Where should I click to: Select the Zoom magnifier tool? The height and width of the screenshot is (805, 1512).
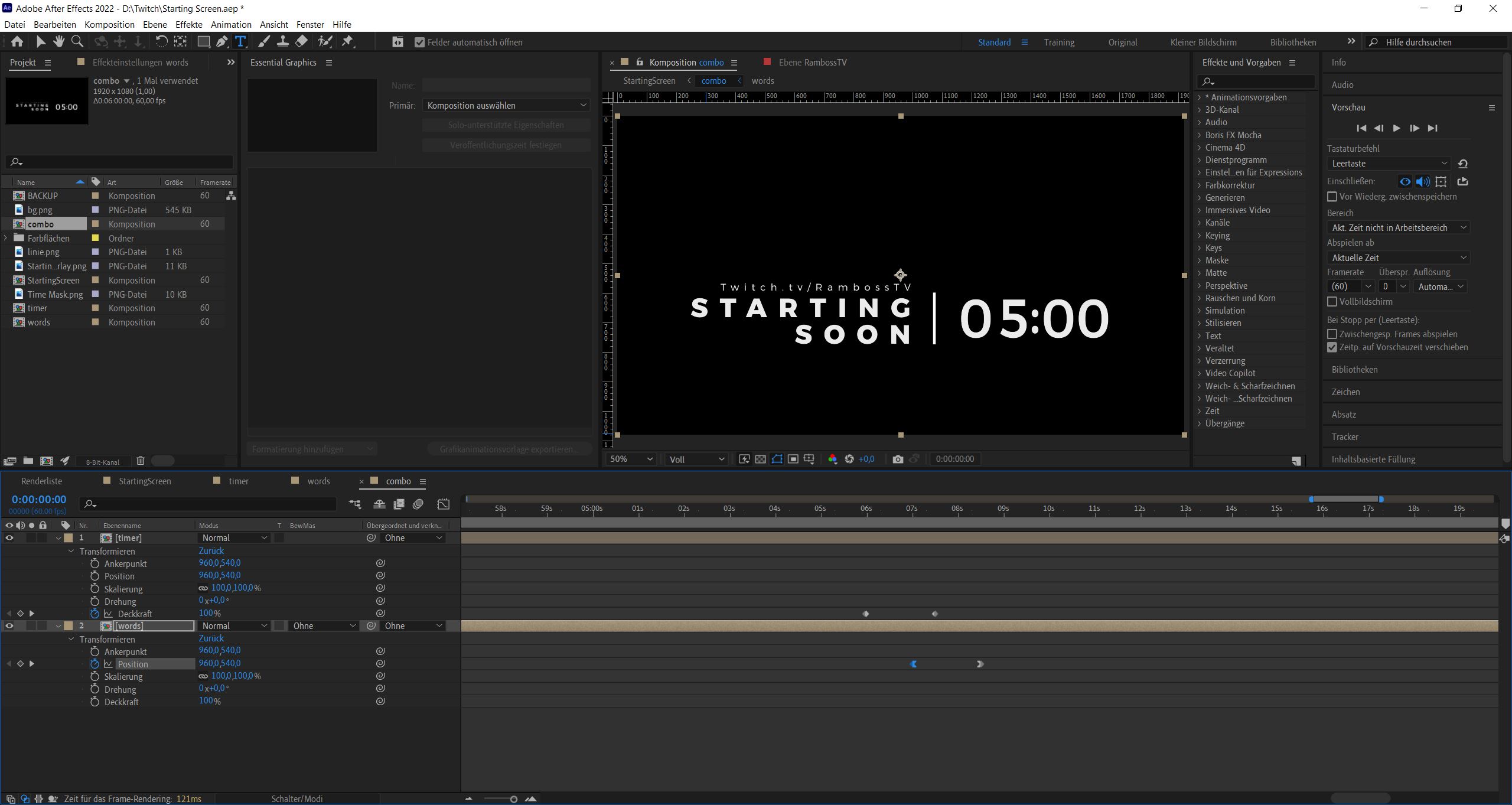(77, 41)
